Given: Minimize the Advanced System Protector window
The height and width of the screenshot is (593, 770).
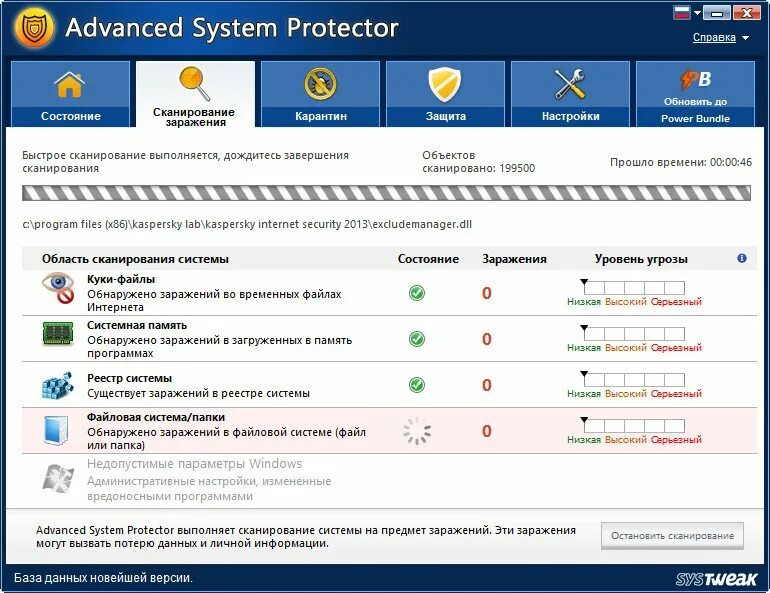Looking at the screenshot, I should [x=716, y=13].
